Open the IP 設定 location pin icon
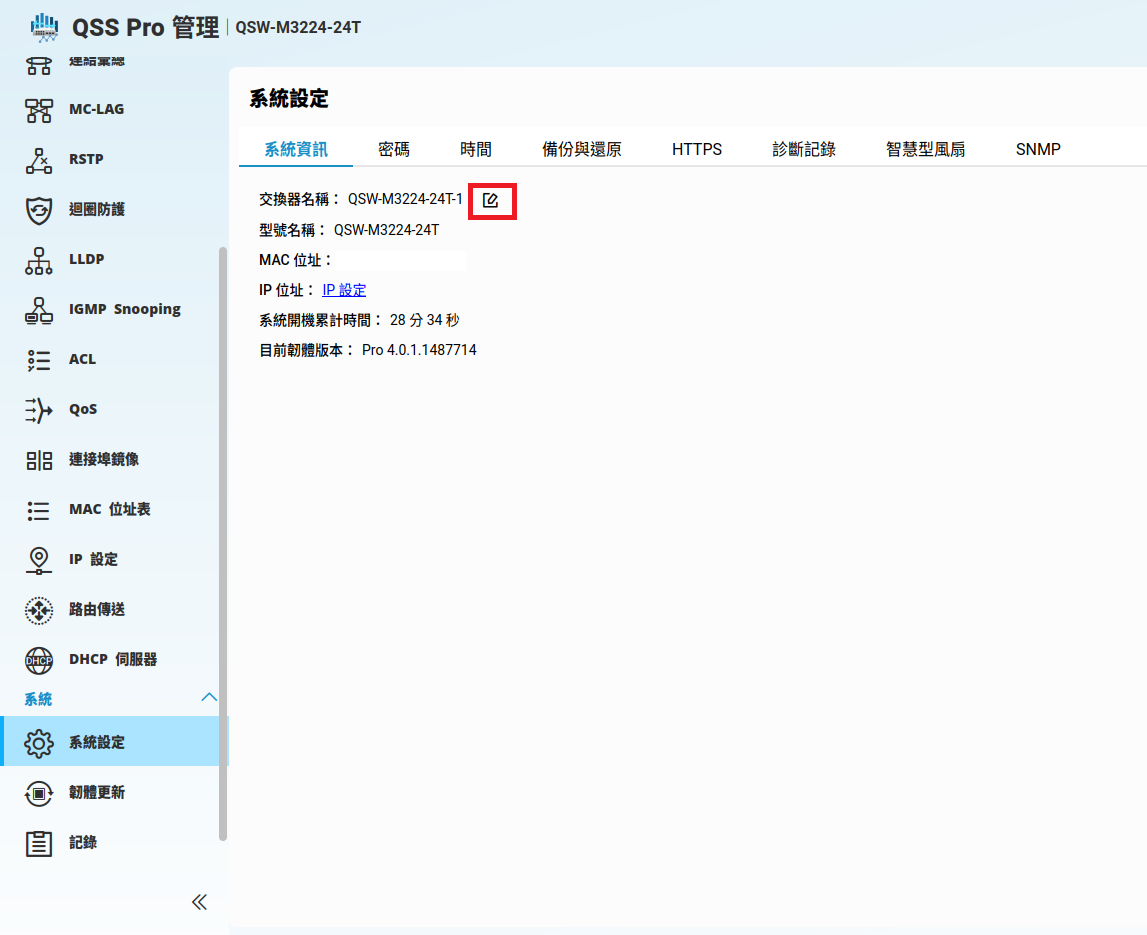The height and width of the screenshot is (935, 1147). tap(39, 560)
